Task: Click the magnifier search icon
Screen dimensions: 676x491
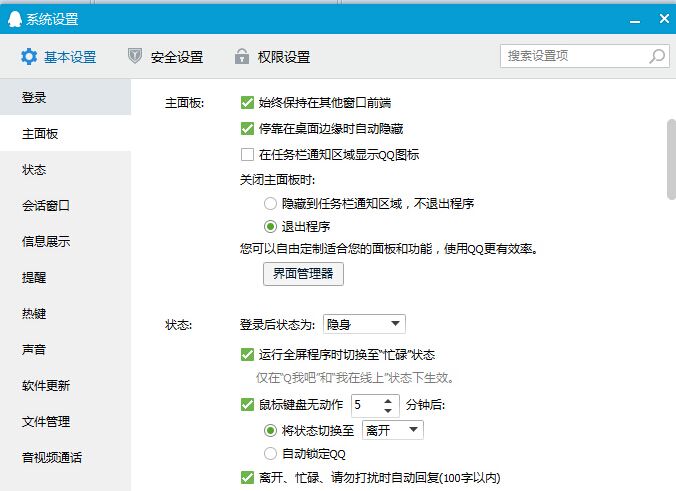Action: (x=657, y=56)
